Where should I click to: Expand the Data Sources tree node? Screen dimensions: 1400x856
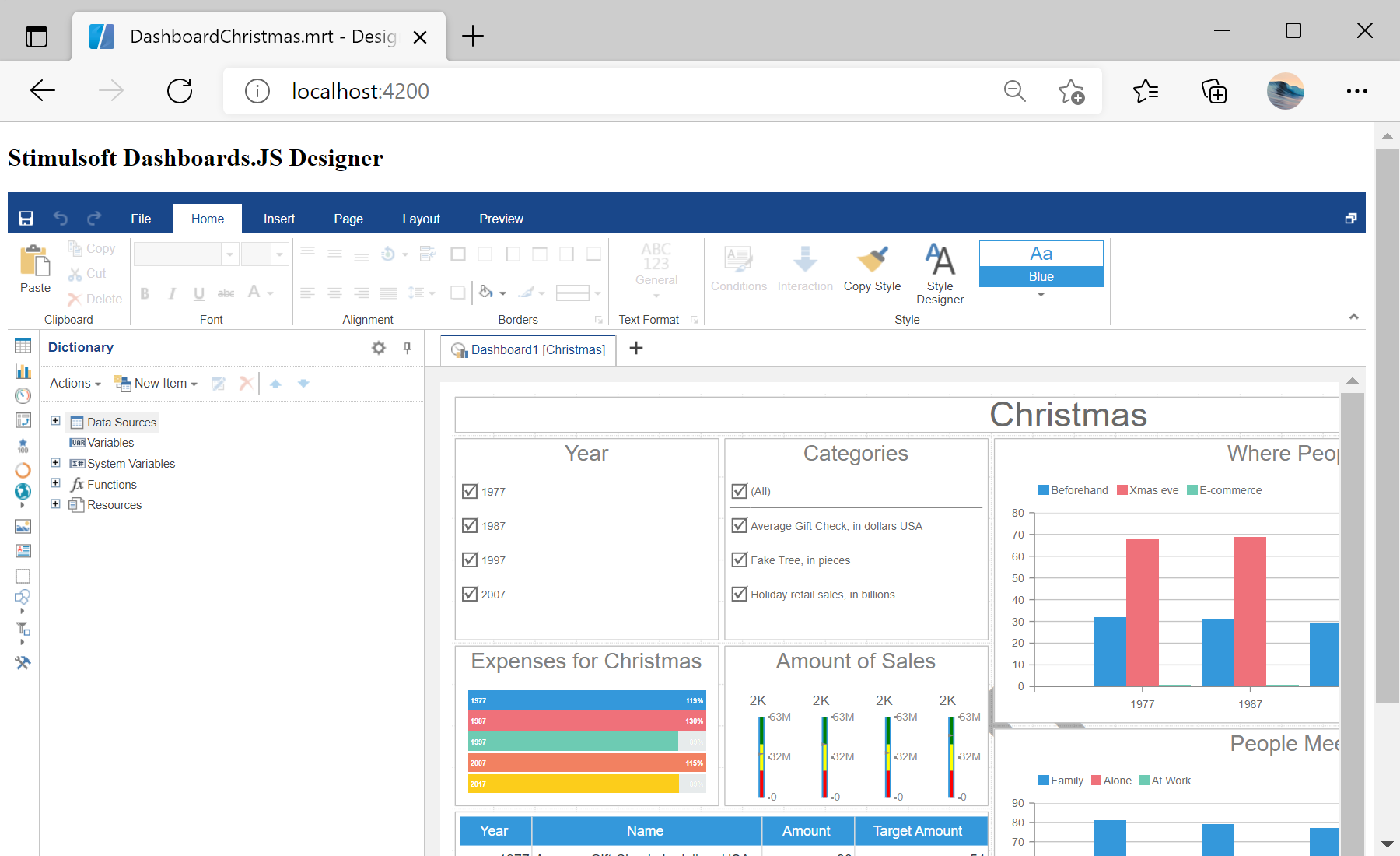[x=55, y=421]
